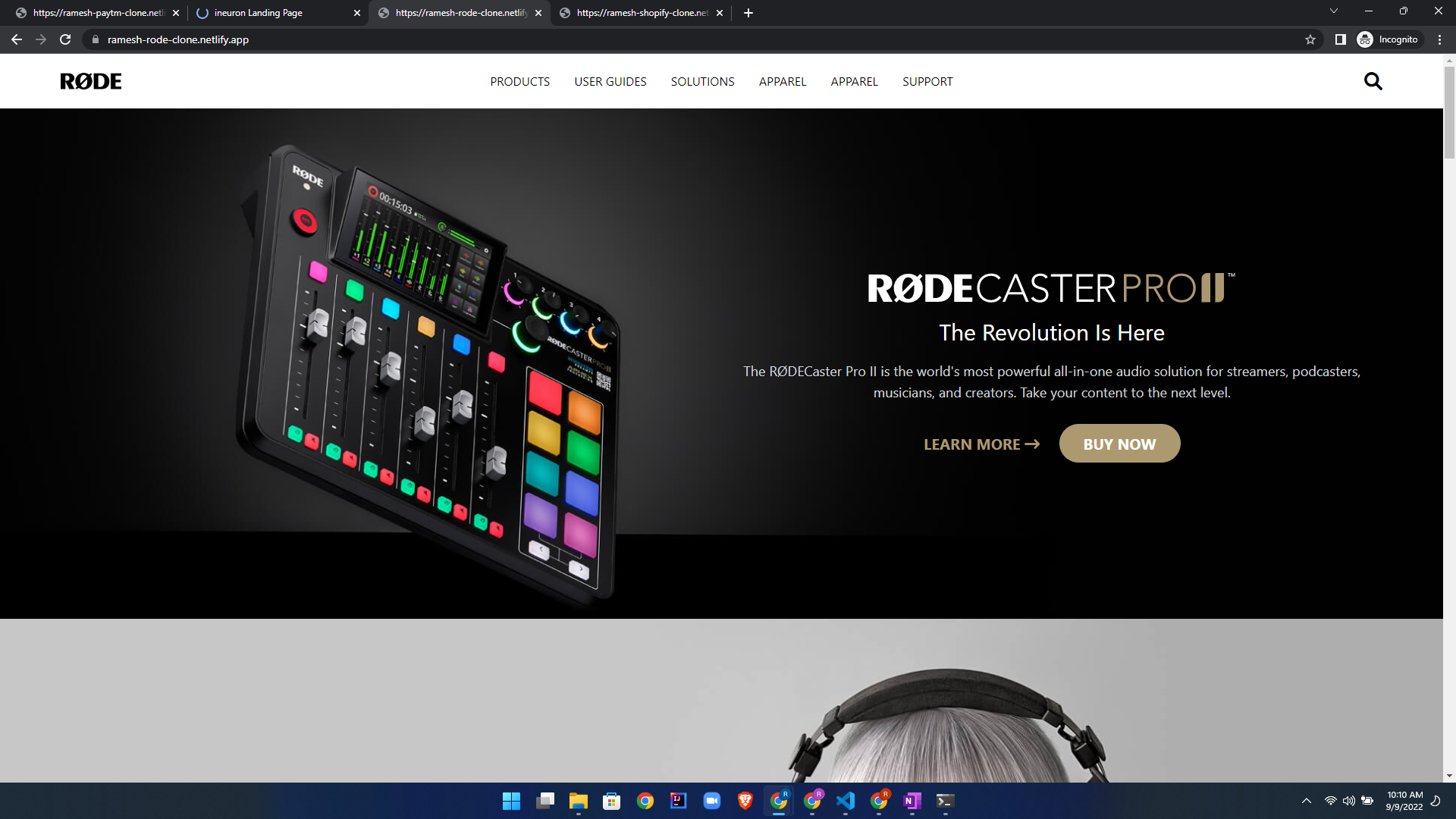1456x819 pixels.
Task: Open the SUPPORT menu
Action: (x=927, y=82)
